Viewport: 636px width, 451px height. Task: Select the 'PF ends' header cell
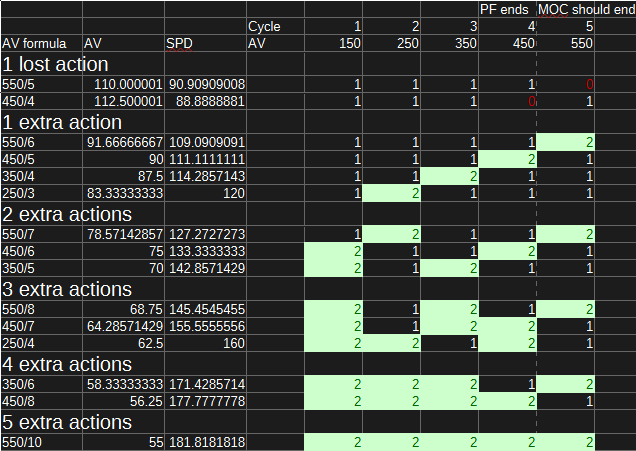pyautogui.click(x=507, y=9)
